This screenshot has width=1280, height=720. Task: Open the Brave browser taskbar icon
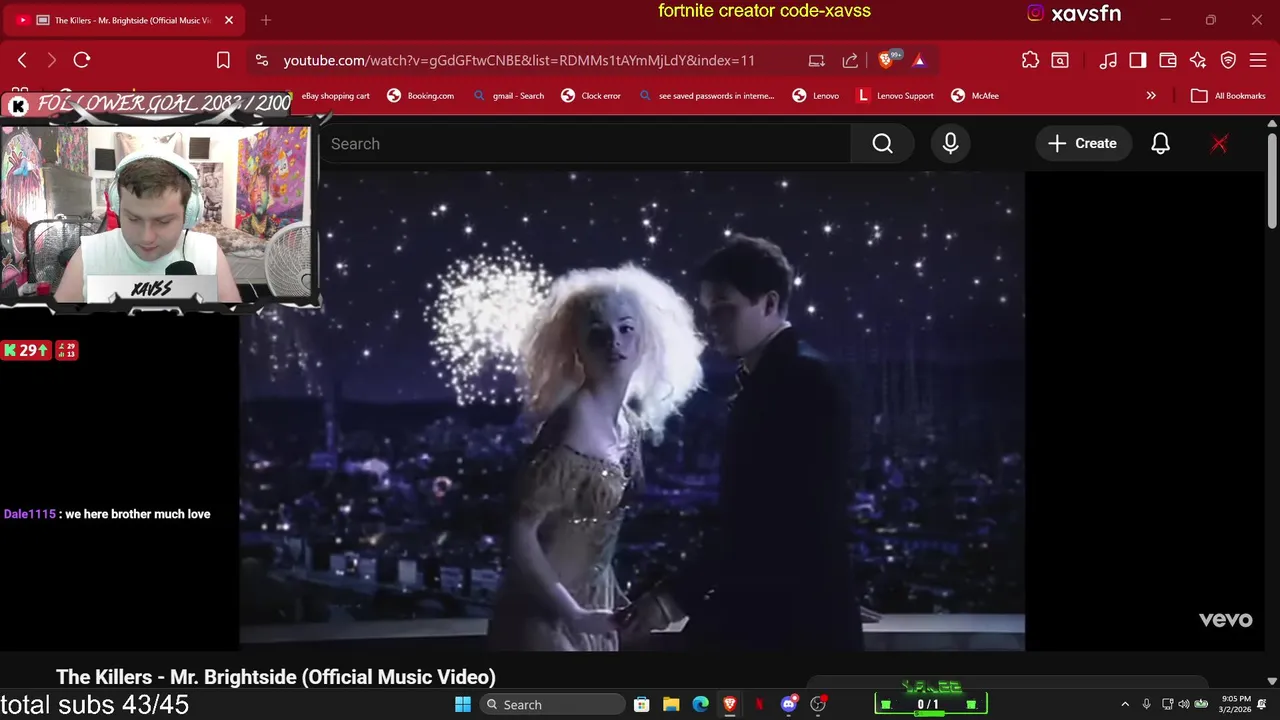point(730,704)
